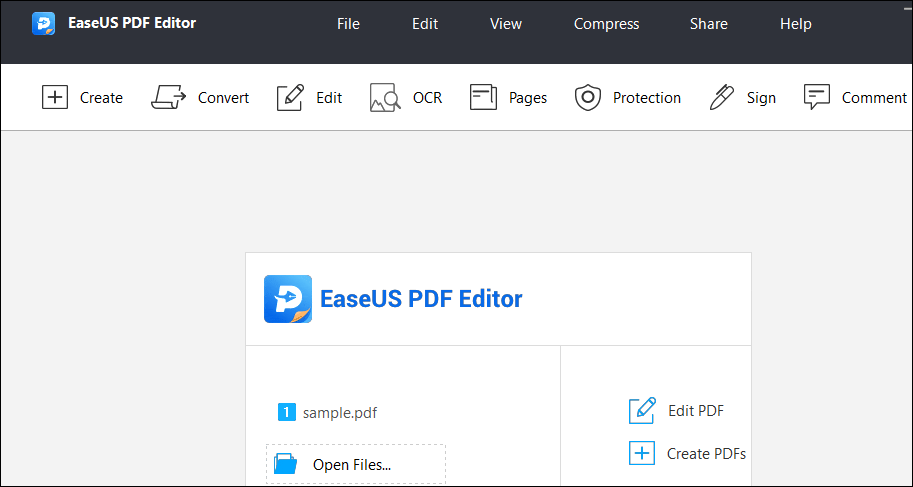The width and height of the screenshot is (913, 487).
Task: Open the Compress menu
Action: 607,24
